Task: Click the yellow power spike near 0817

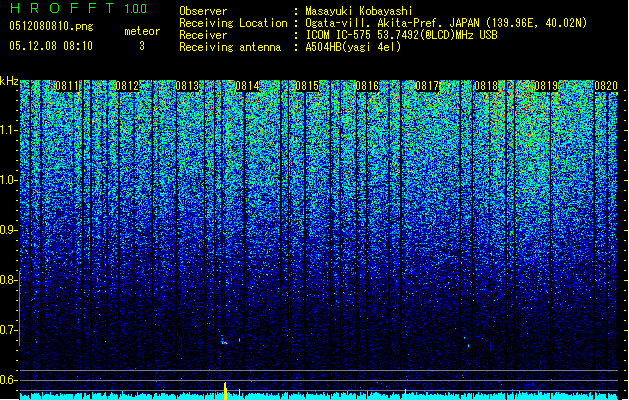Action: click(406, 394)
